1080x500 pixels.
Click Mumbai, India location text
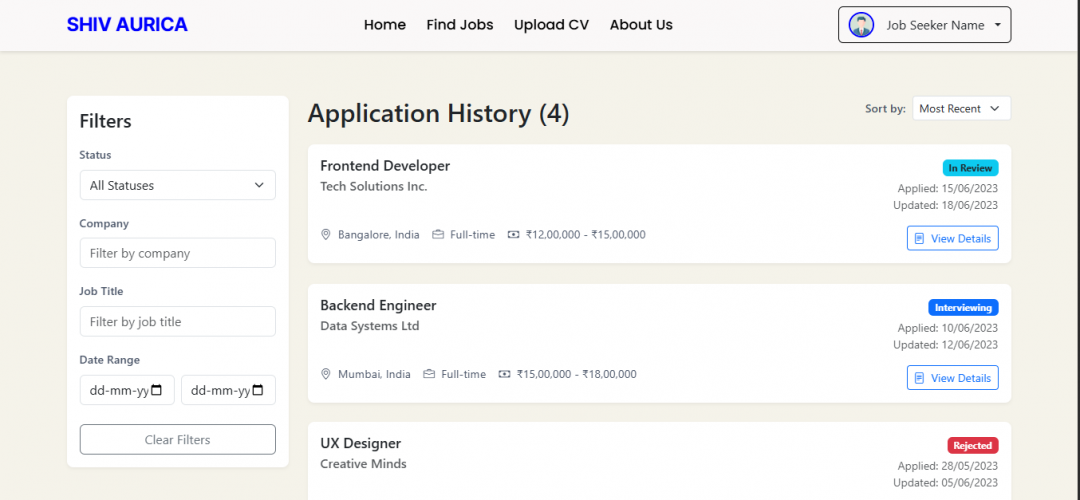[374, 374]
